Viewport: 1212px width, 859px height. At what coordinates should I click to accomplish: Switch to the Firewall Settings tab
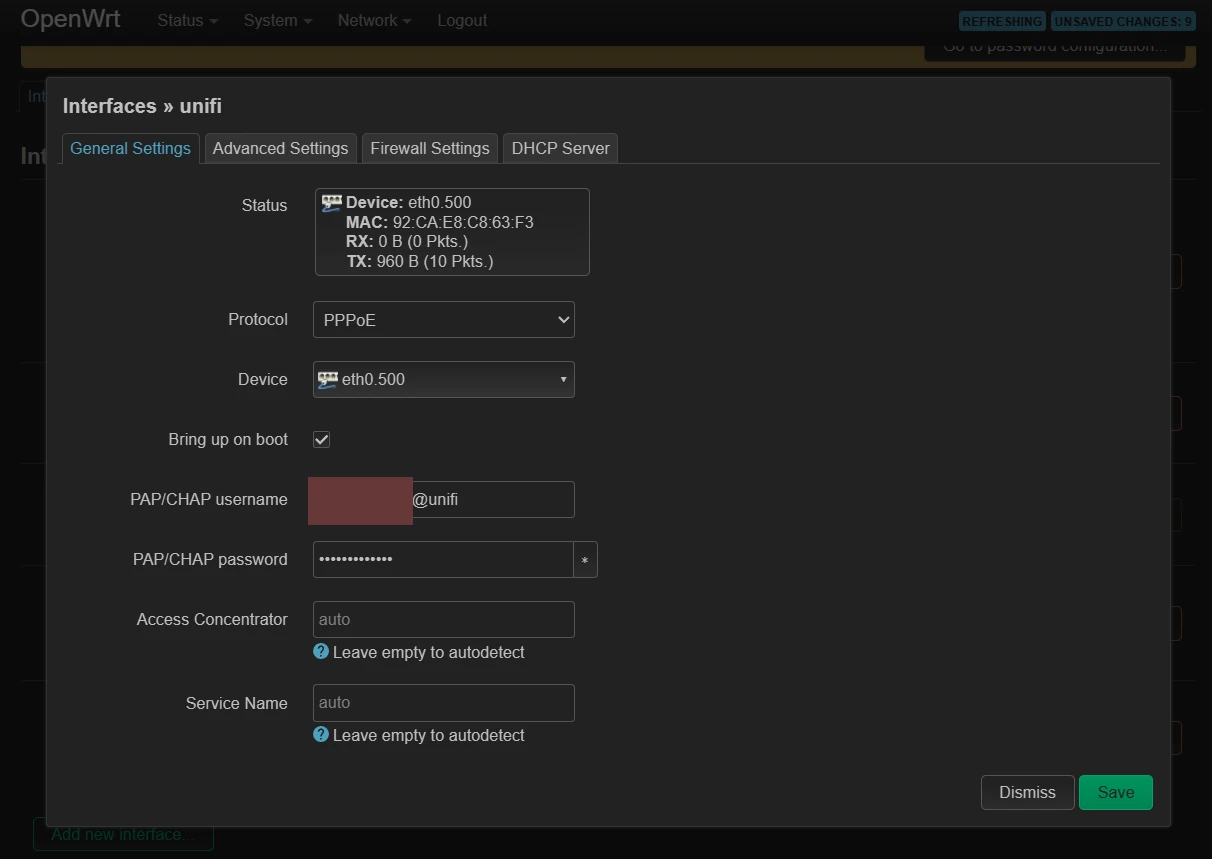click(x=430, y=148)
